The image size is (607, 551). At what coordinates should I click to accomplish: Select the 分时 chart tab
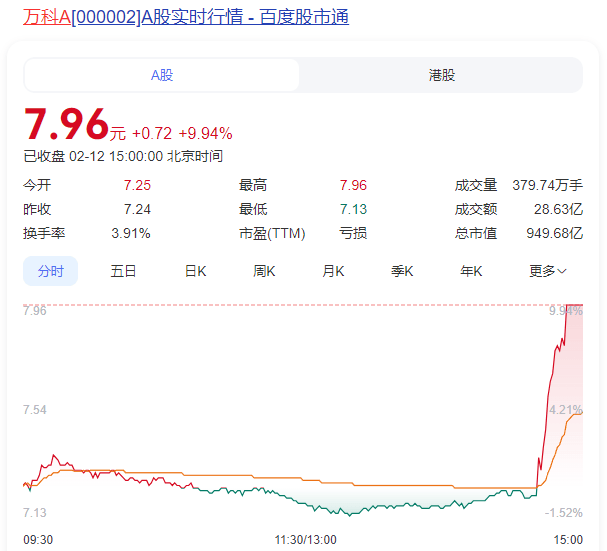click(51, 271)
